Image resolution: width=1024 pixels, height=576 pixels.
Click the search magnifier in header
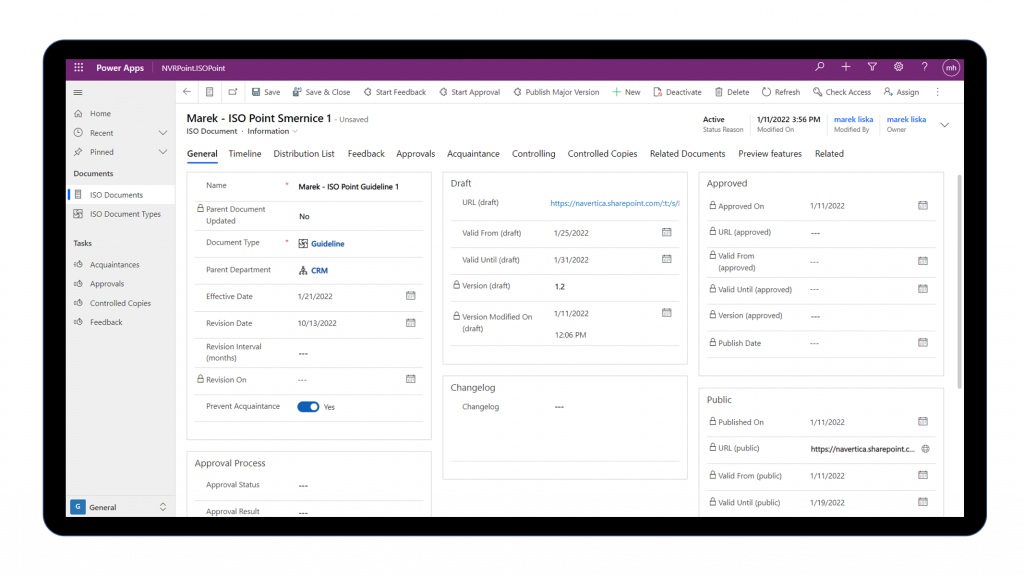(x=820, y=67)
